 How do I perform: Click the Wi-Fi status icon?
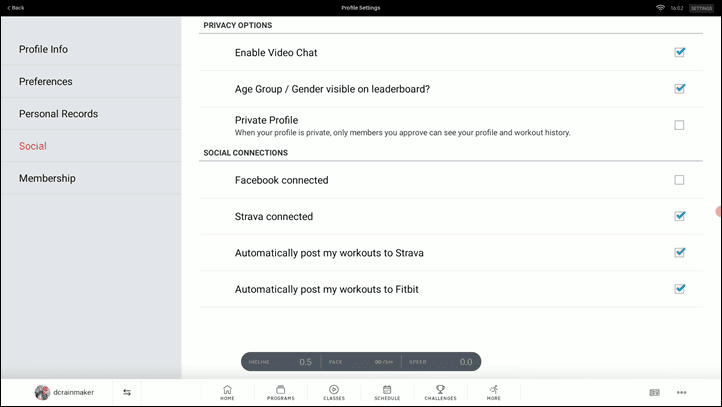(660, 8)
